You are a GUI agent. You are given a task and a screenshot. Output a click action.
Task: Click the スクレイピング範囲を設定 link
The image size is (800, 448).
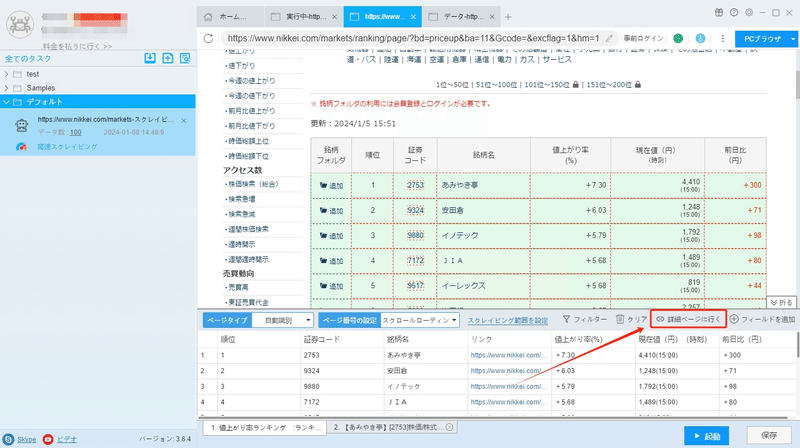508,321
